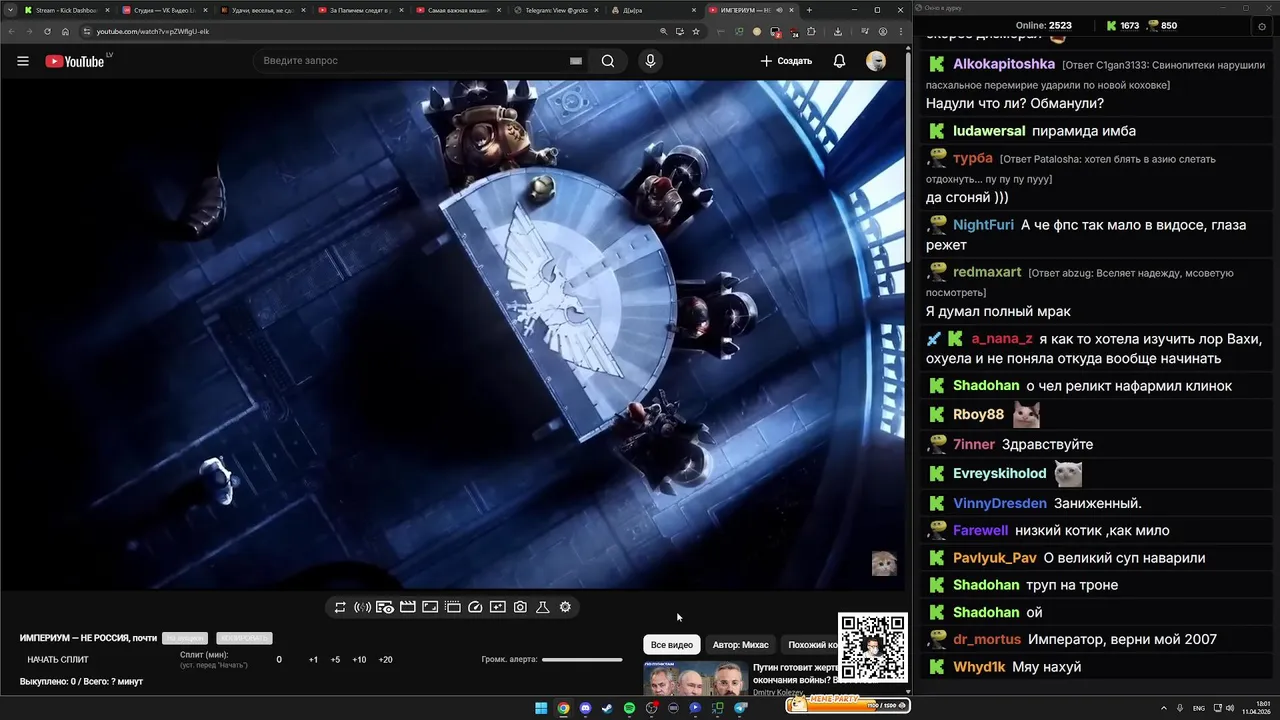The image size is (1280, 720).
Task: Add +10 minutes to the split
Action: coord(359,660)
